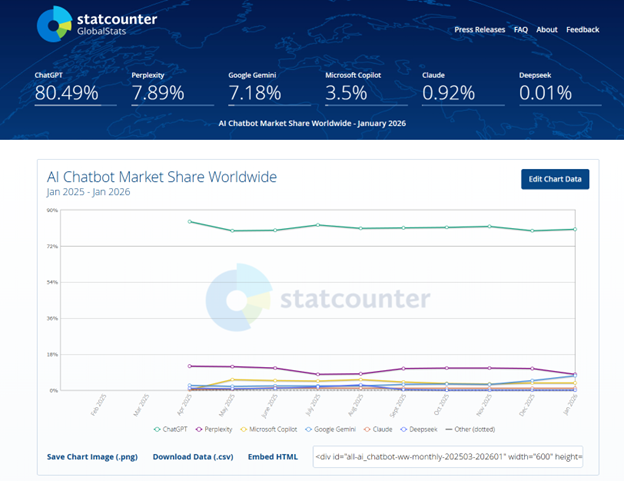This screenshot has height=481, width=624.
Task: Click Download Data (.csv)
Action: (193, 457)
